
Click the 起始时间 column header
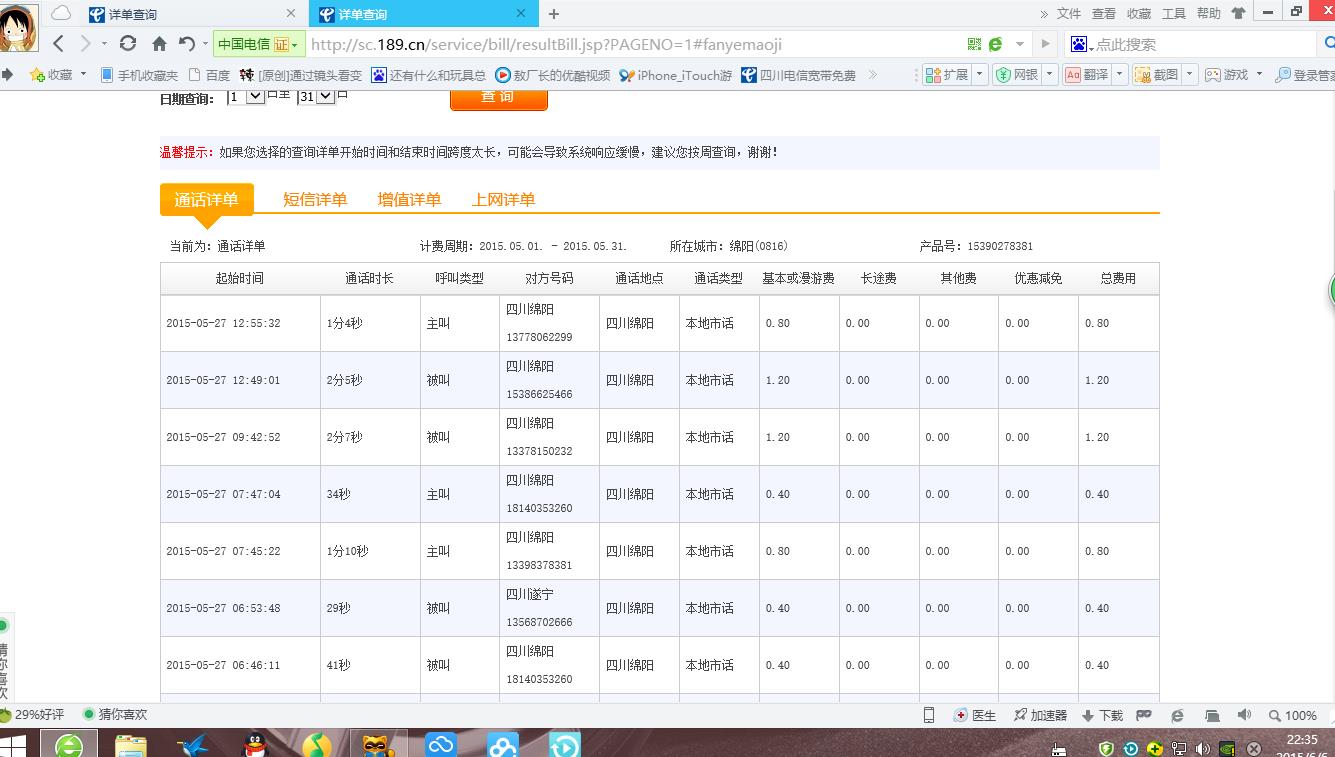click(x=240, y=278)
